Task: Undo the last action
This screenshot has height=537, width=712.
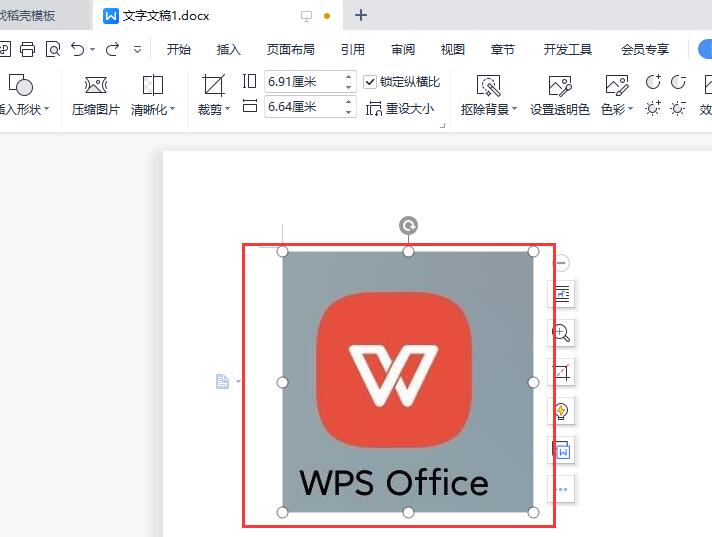Action: click(x=78, y=49)
